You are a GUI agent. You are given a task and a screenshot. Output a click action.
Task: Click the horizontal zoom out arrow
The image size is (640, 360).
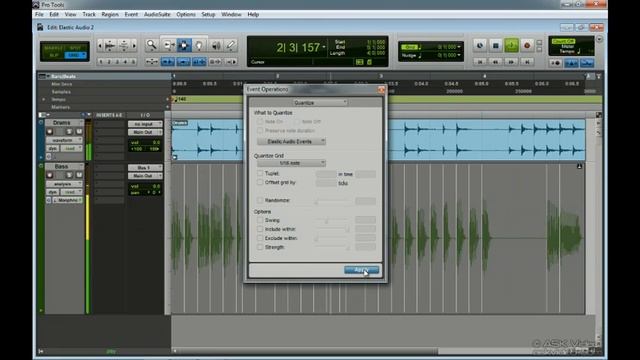tap(100, 45)
